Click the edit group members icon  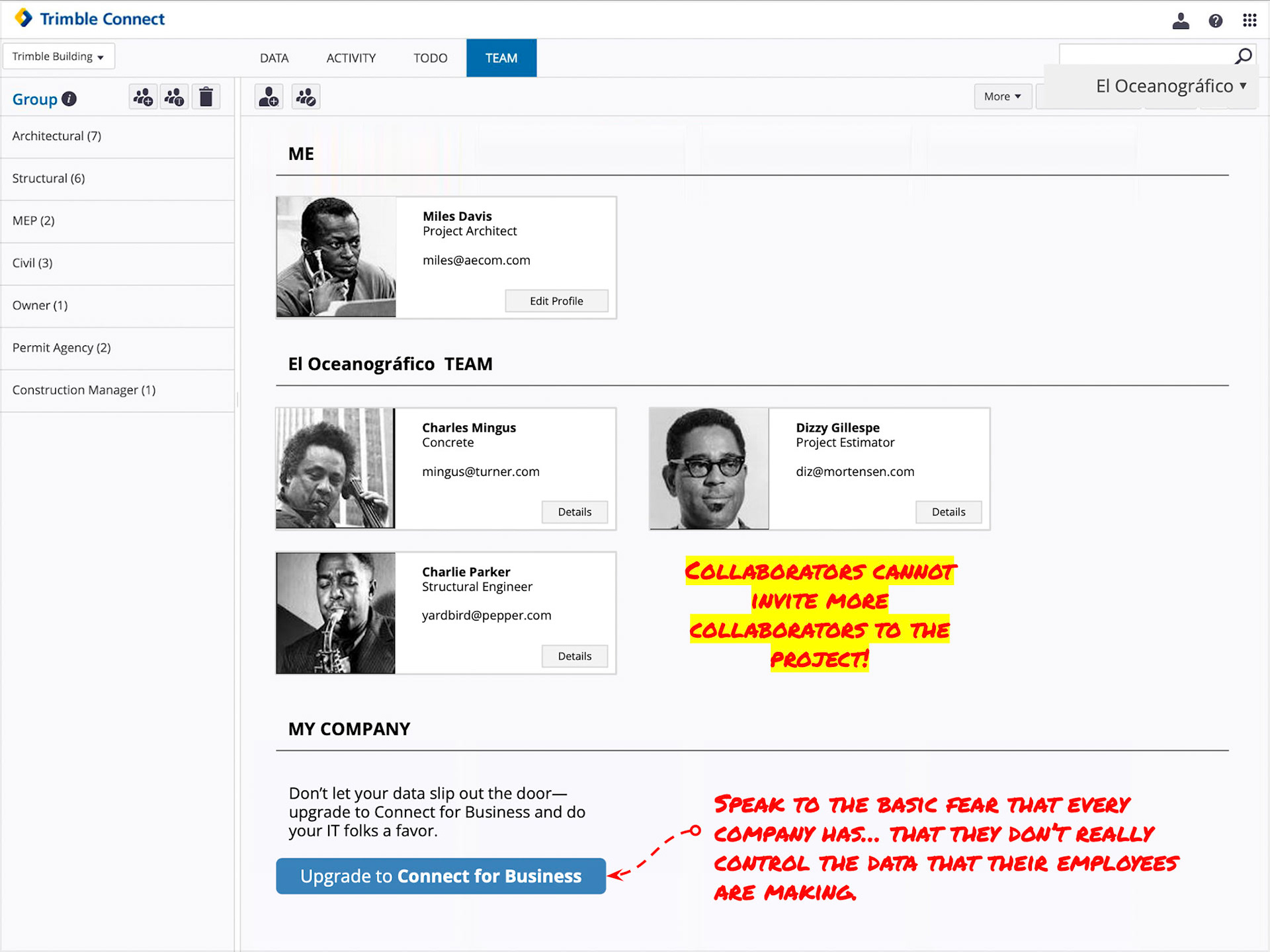tap(306, 98)
